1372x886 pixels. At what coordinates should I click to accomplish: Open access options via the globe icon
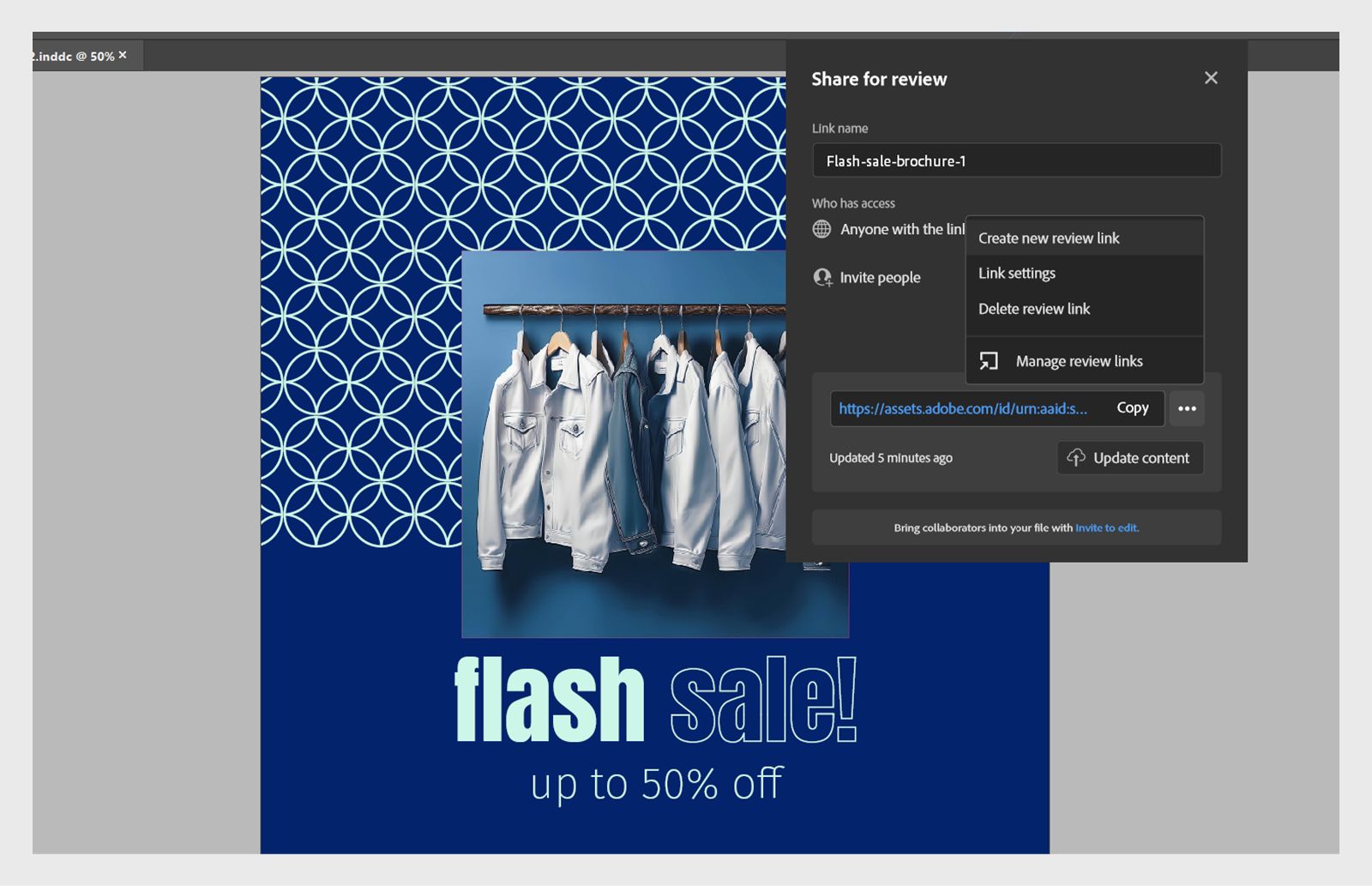click(x=822, y=229)
